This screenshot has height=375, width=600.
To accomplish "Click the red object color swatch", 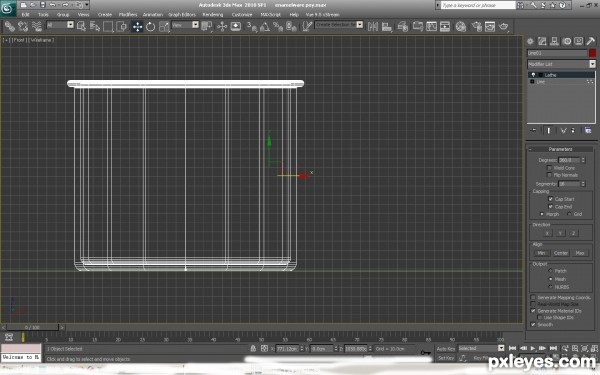I will tap(592, 53).
